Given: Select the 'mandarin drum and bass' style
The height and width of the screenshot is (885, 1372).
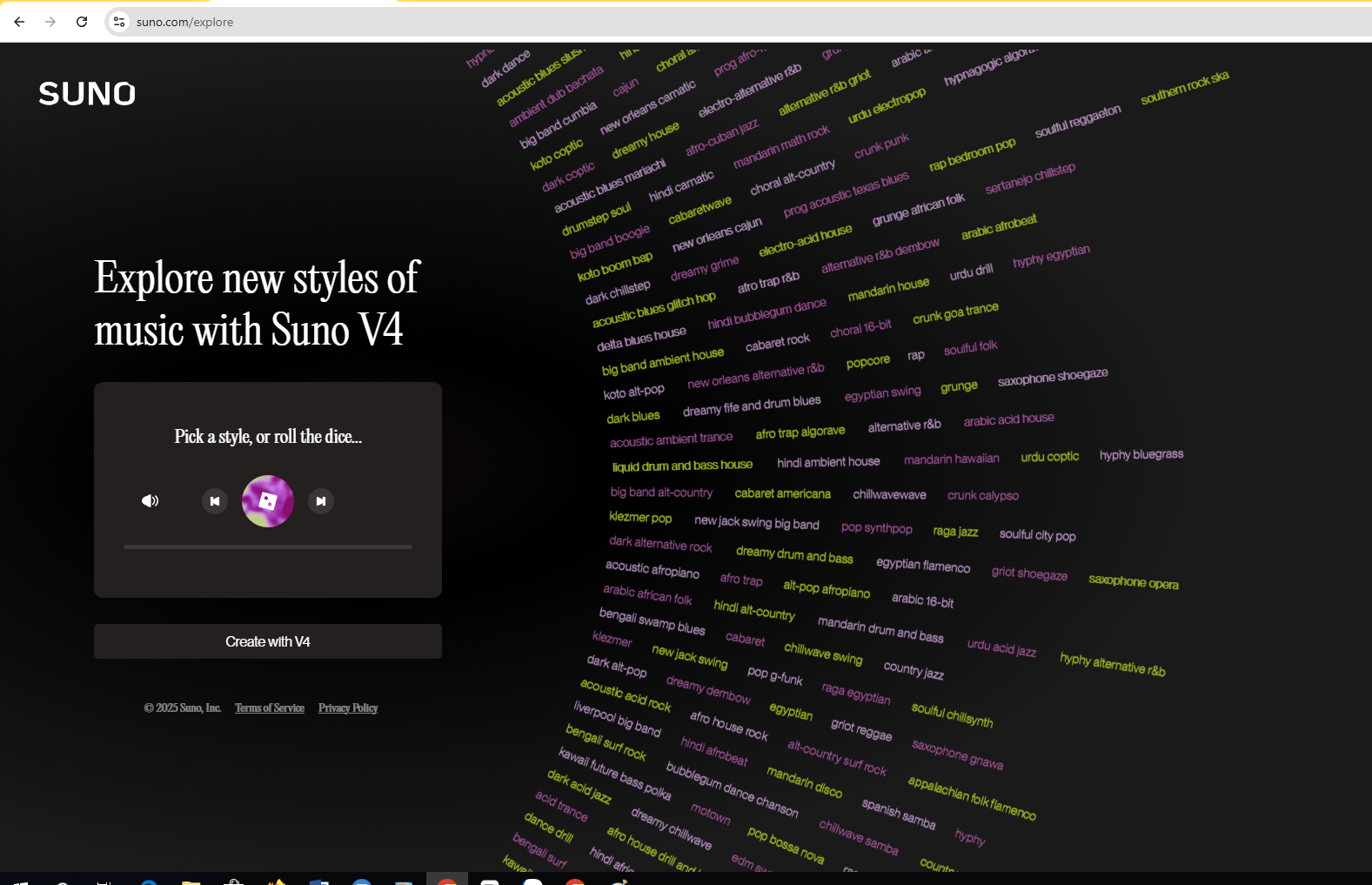Looking at the screenshot, I should pos(880,629).
